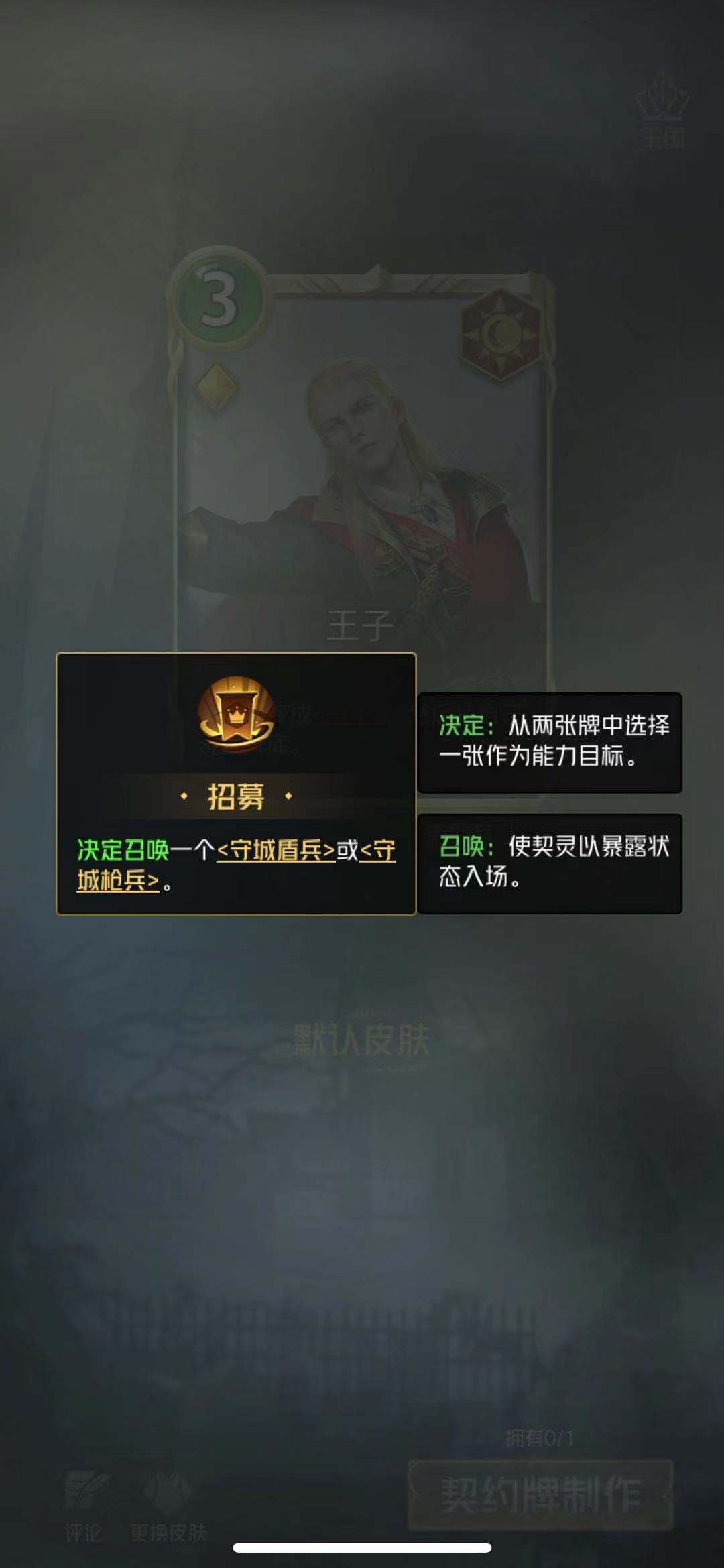Tap the green 决定召唤 keyword in description
This screenshot has width=724, height=1568.
(123, 850)
